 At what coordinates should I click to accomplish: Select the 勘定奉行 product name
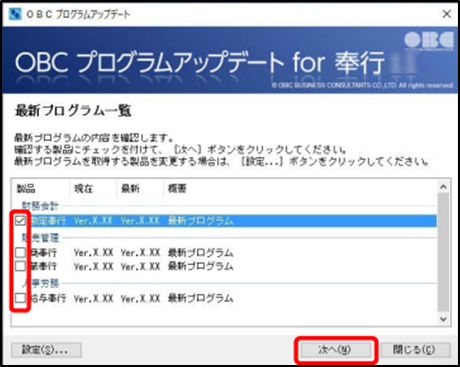click(x=48, y=221)
